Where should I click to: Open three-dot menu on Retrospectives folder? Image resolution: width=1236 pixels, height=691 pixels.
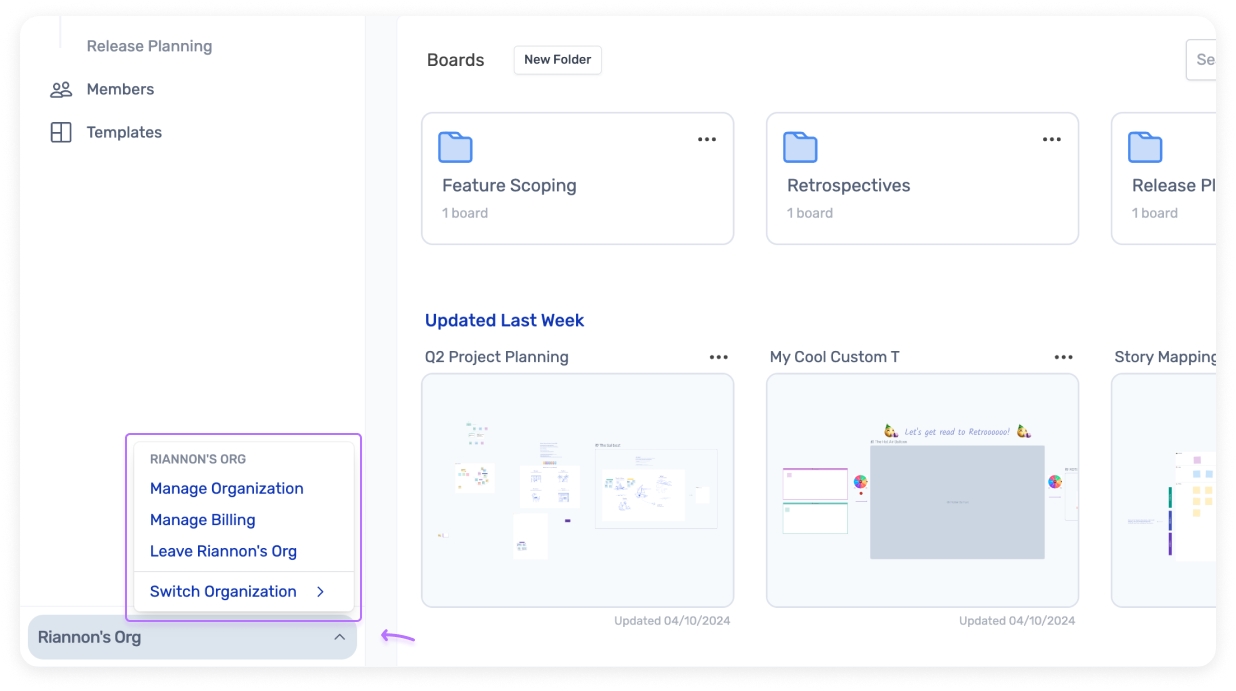pyautogui.click(x=1052, y=140)
